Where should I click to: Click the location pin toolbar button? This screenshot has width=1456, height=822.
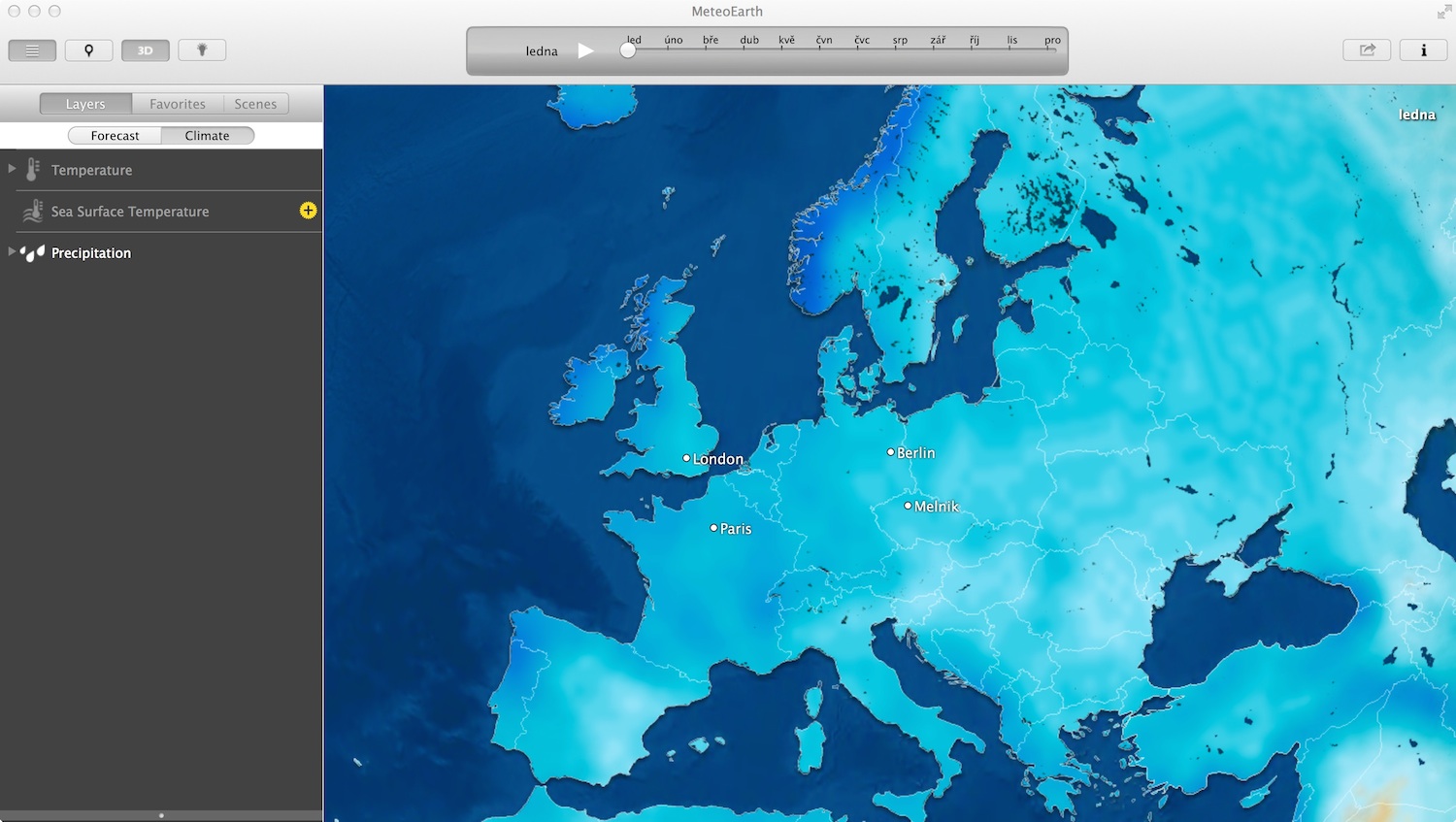pos(88,50)
